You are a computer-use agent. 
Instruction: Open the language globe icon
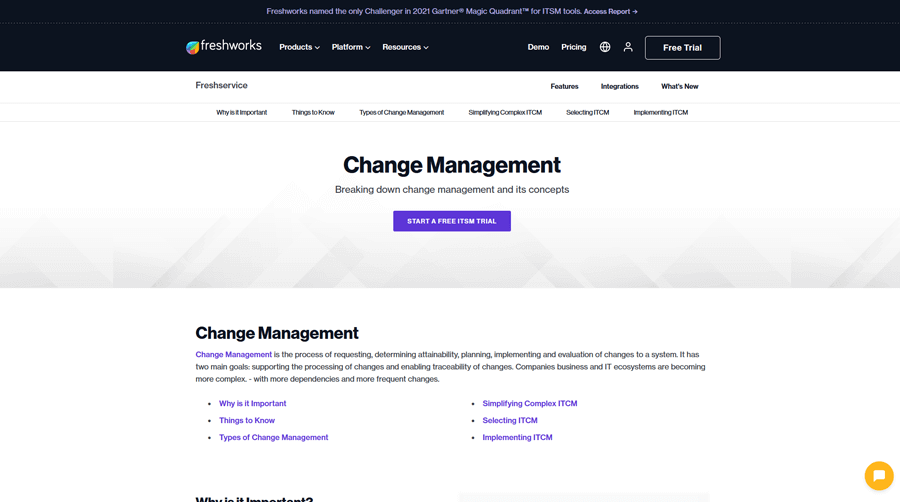tap(605, 47)
